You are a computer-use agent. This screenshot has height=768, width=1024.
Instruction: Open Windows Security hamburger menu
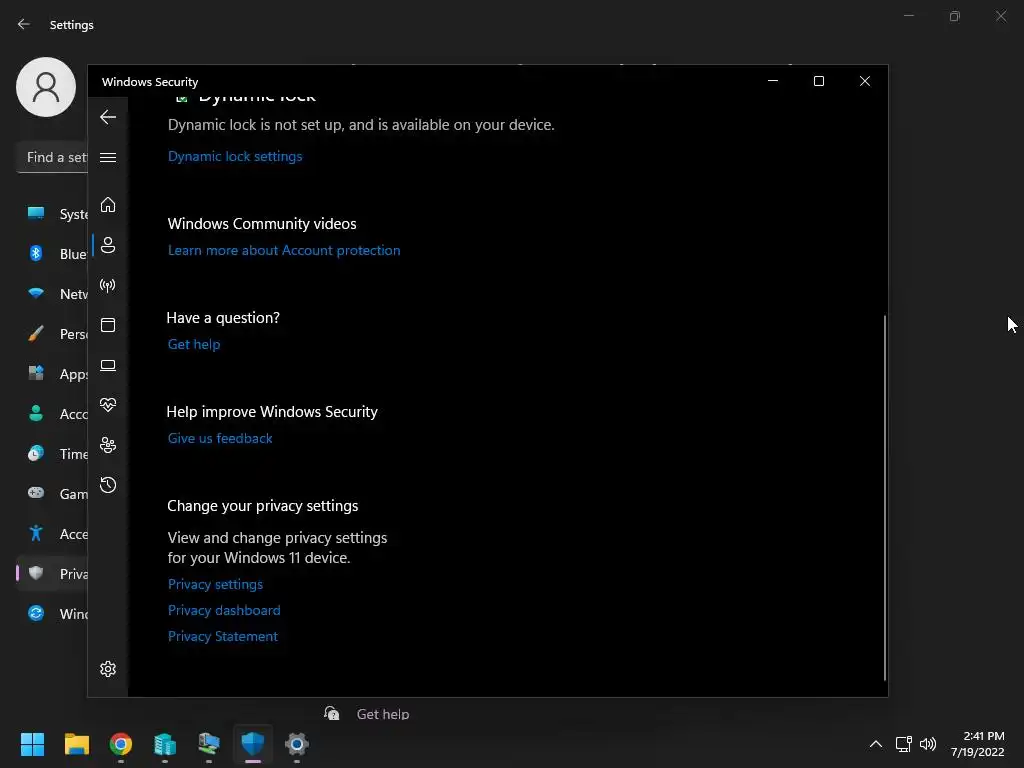tap(108, 157)
